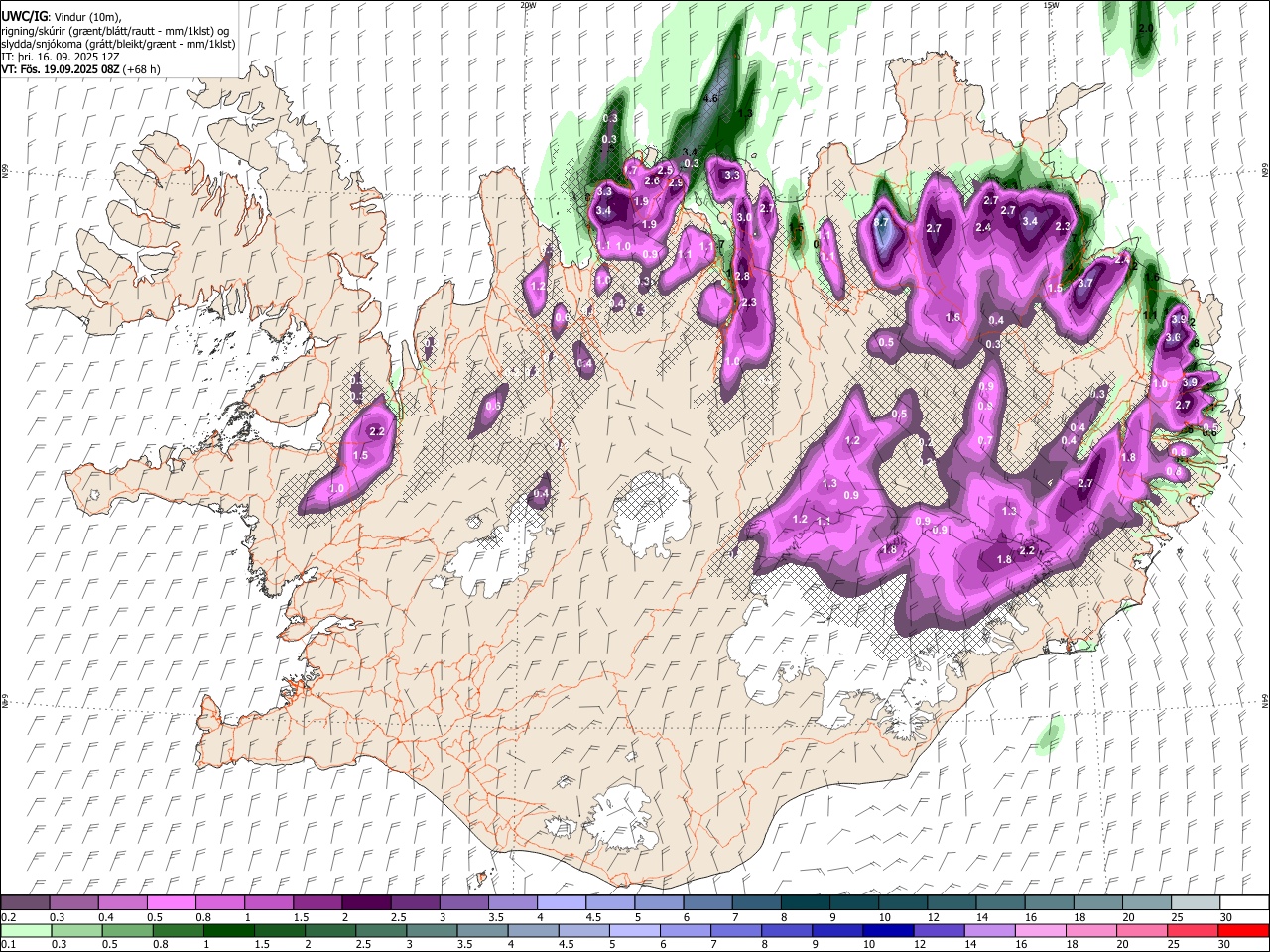This screenshot has height=952, width=1270.
Task: Select the lower scale pink 18–20 swatch
Action: pos(1090,930)
